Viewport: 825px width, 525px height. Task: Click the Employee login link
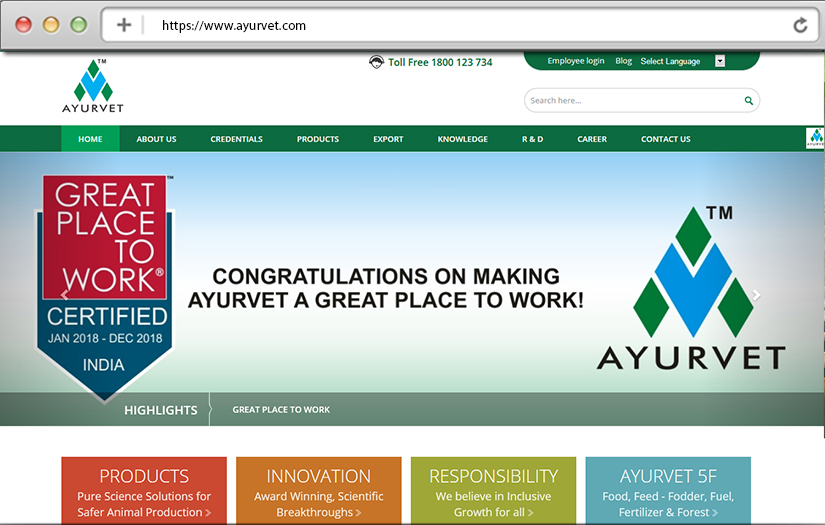click(x=576, y=61)
